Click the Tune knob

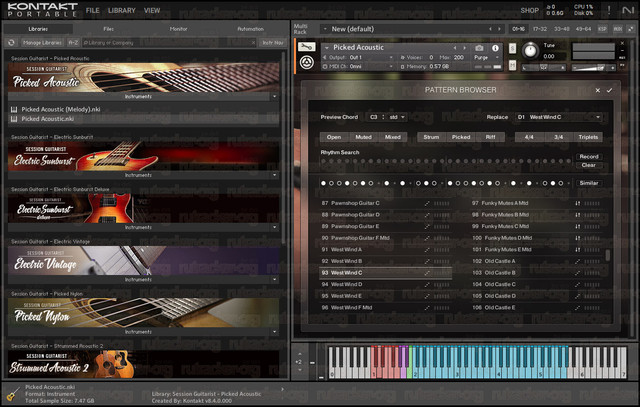coord(530,51)
